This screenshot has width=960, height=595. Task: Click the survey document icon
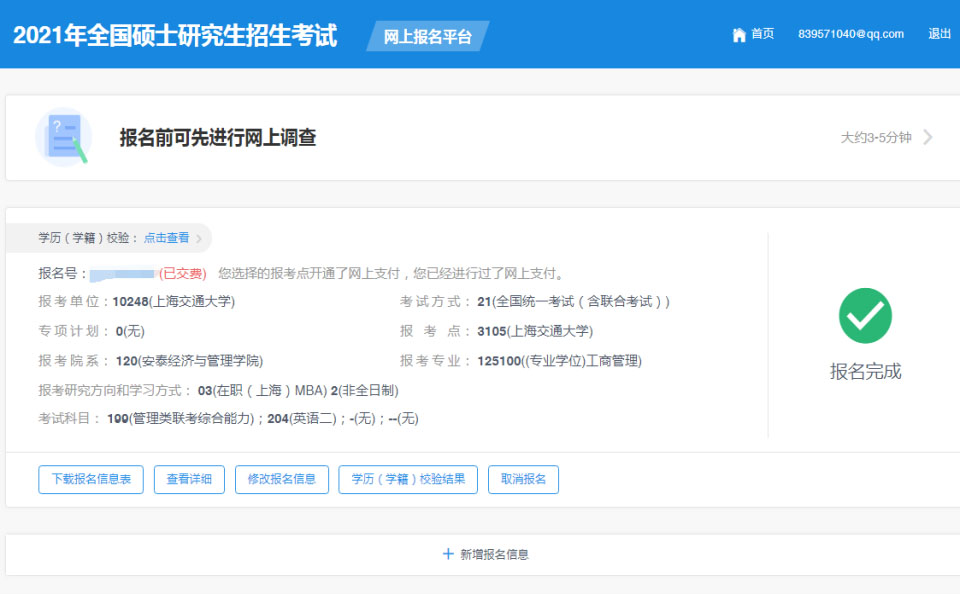coord(63,138)
